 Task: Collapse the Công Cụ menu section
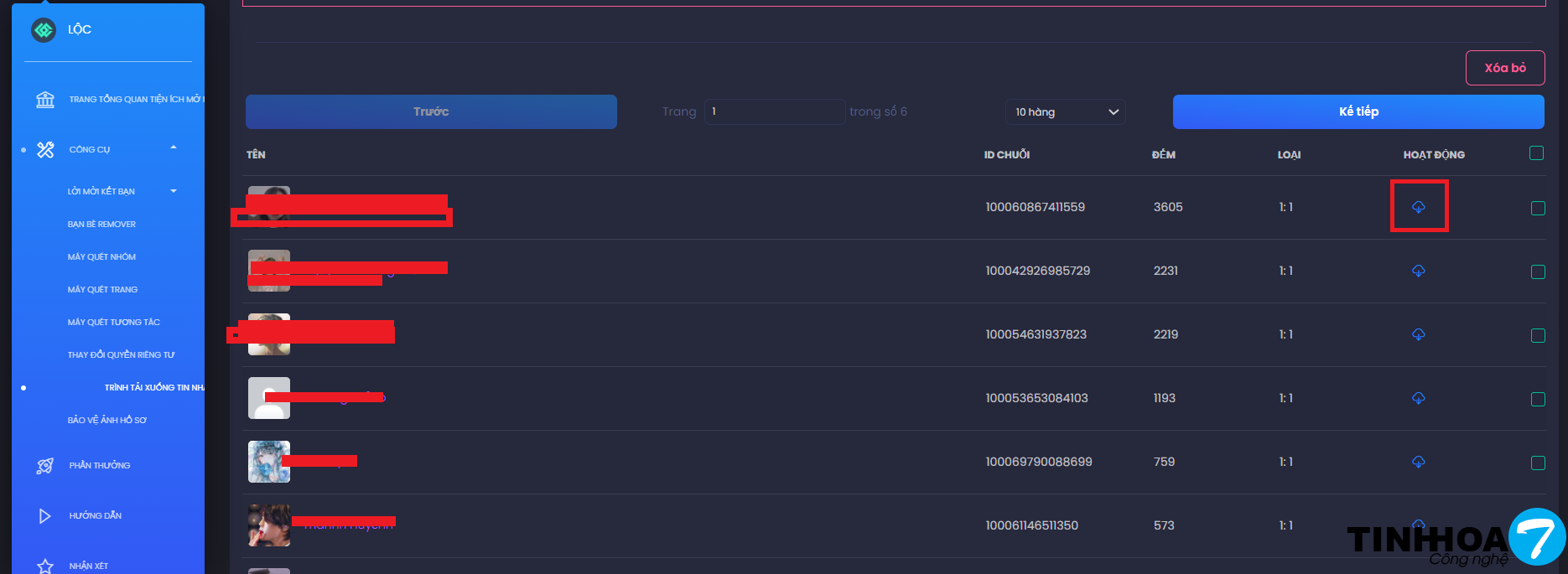click(x=174, y=148)
